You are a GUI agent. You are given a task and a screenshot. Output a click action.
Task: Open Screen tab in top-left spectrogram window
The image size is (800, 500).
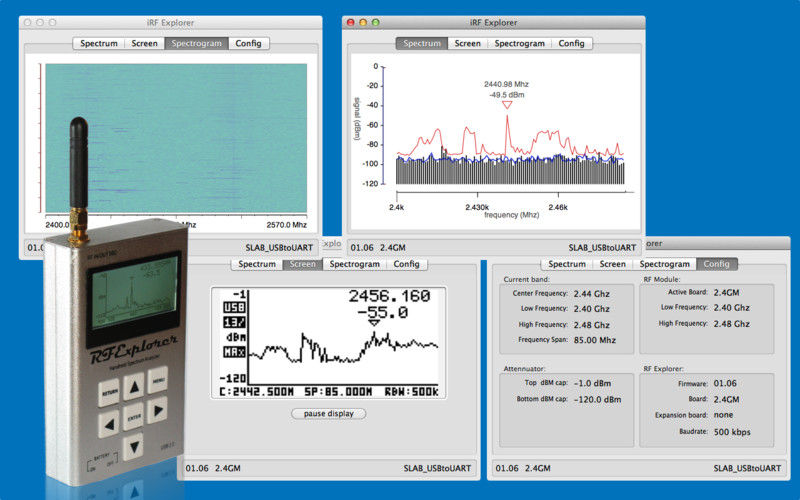tap(144, 43)
